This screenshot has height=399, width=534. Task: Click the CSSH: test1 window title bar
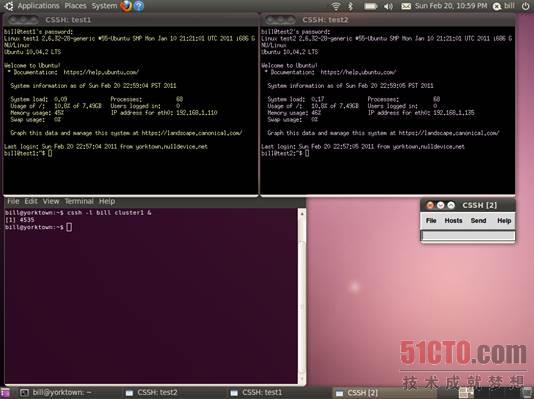pos(131,20)
